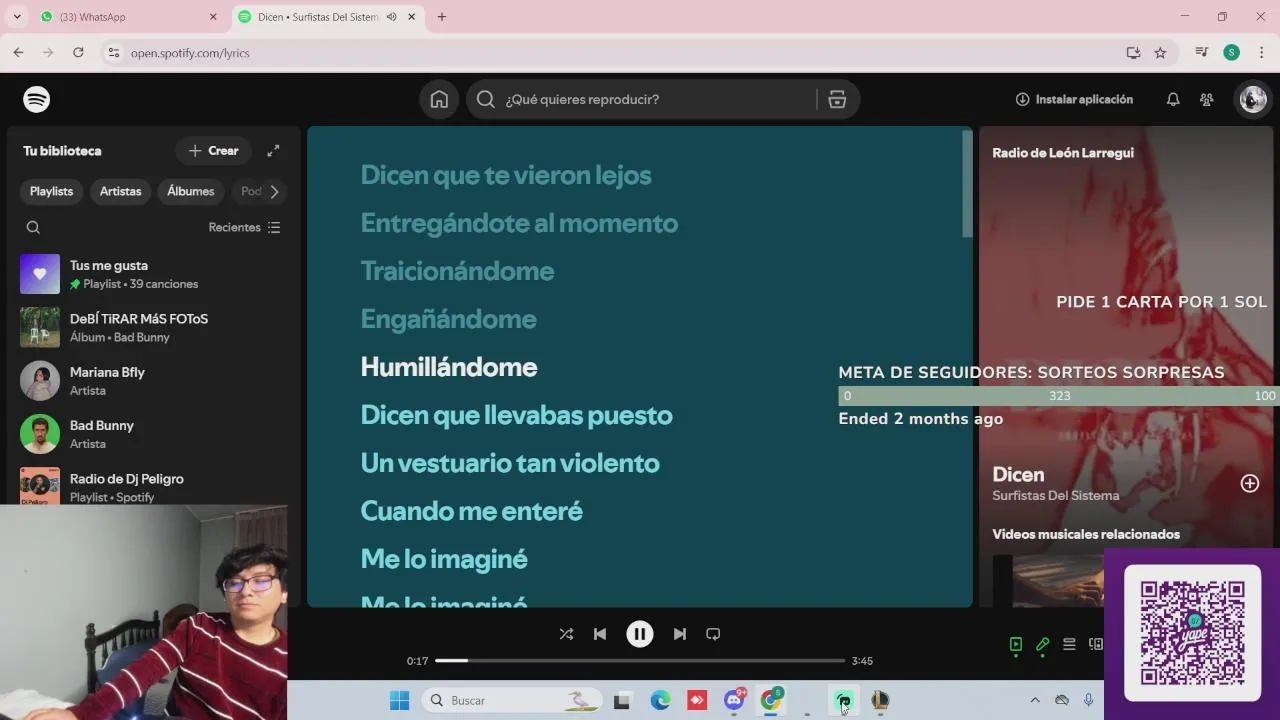Open the play queue
This screenshot has width=1280, height=720.
(1069, 645)
